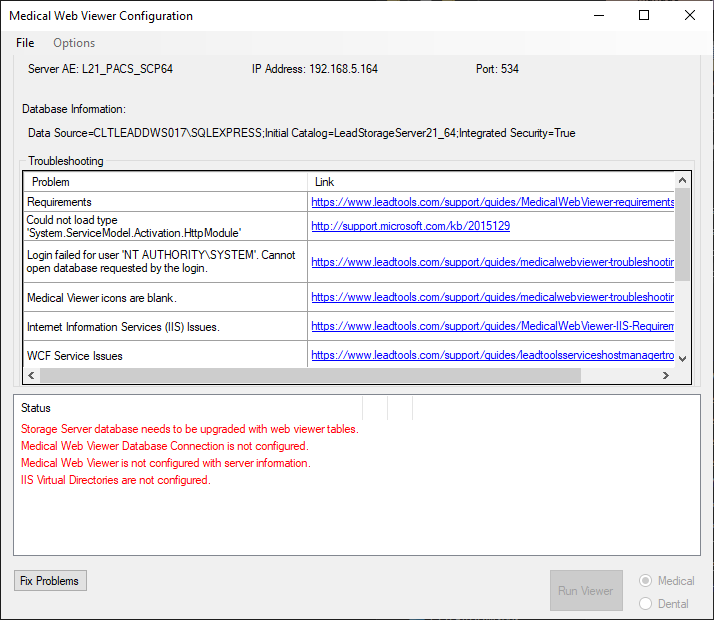Open the support.microsoft.com kb link
Viewport: 714px width, 620px height.
pyautogui.click(x=410, y=226)
